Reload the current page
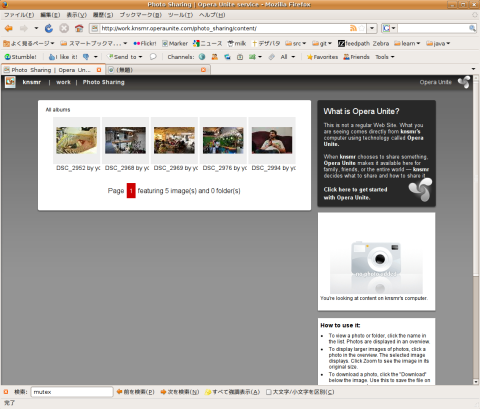 point(49,29)
